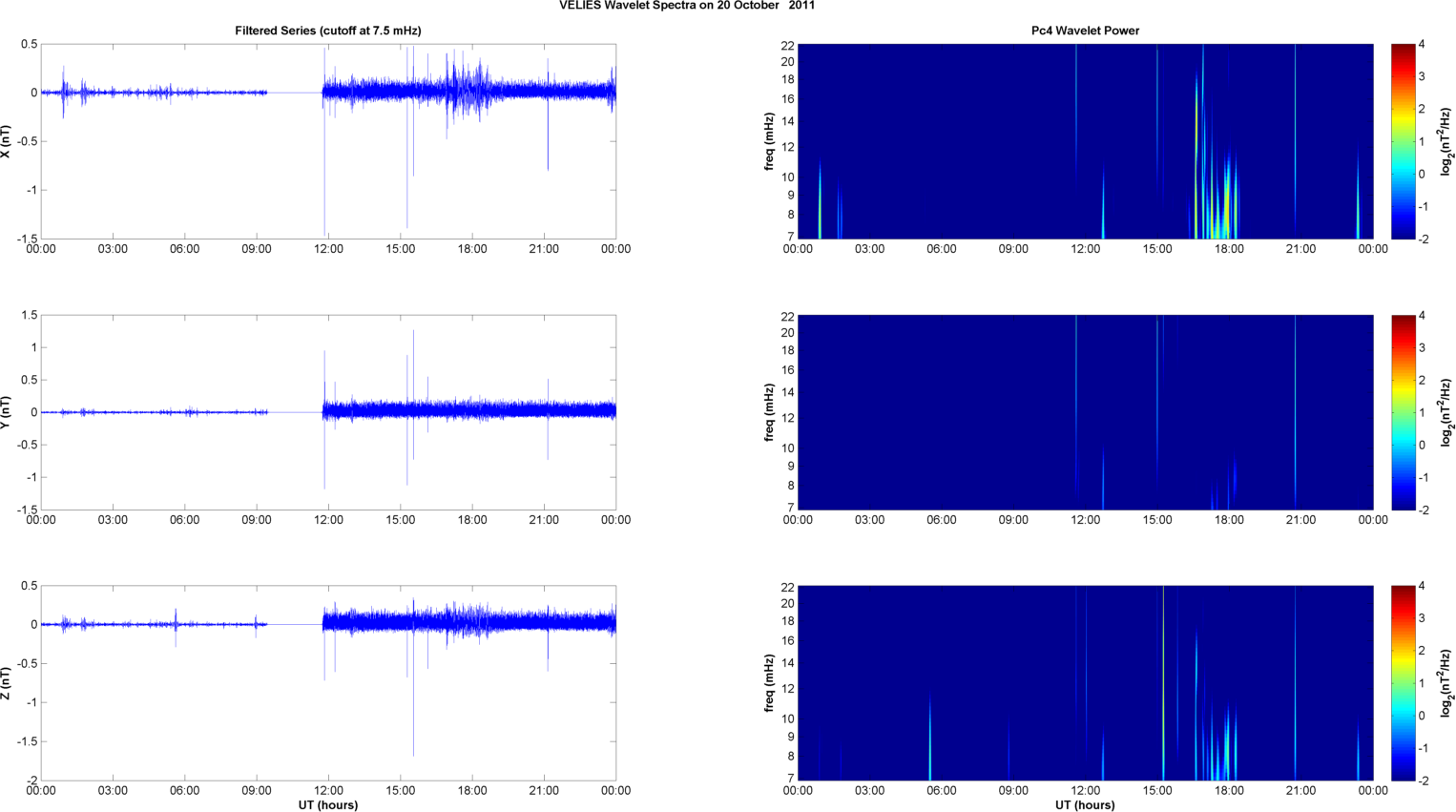Click log2(nT²/Hz) label beside the middle colorbar
Viewport: 1456px width, 812px height.
click(x=1446, y=412)
